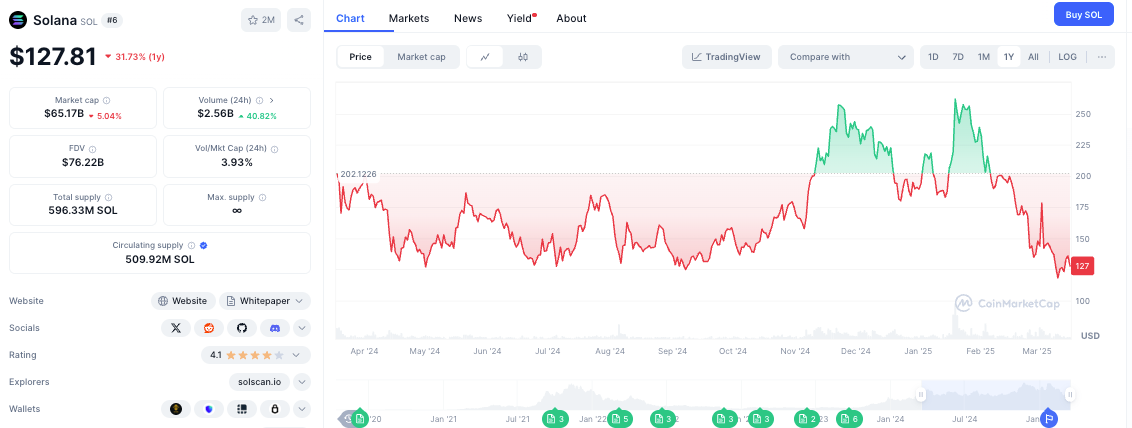Click the 127 current price label

[x=1083, y=266]
